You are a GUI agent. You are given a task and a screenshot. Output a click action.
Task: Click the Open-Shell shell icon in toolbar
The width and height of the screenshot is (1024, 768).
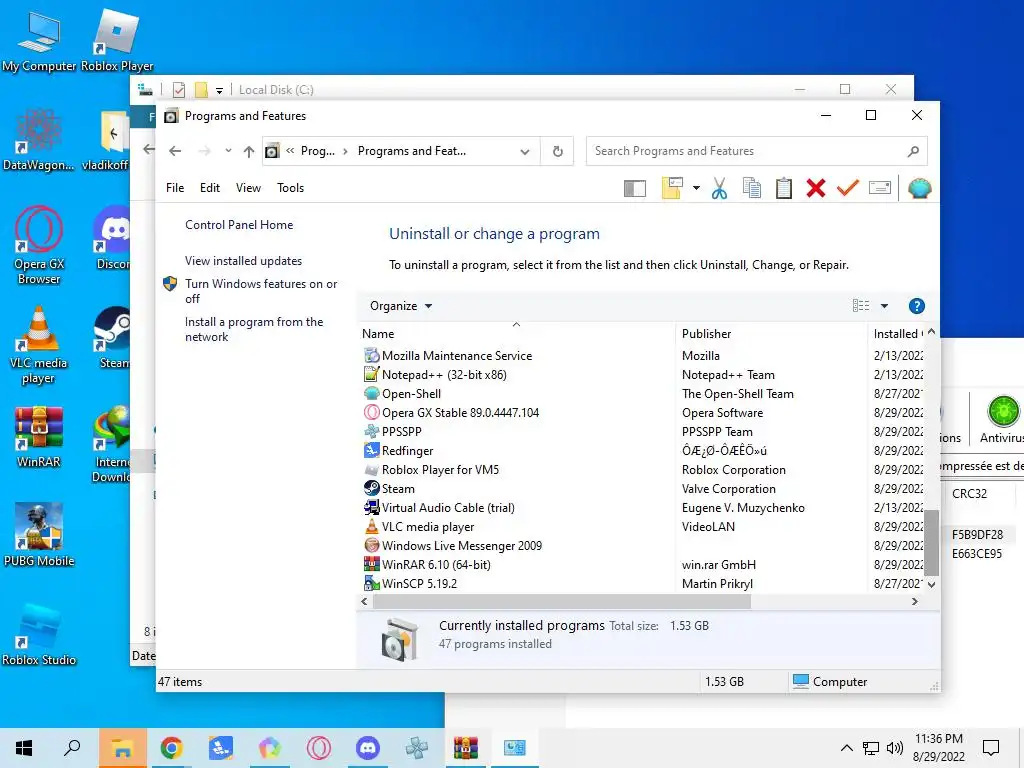click(919, 189)
